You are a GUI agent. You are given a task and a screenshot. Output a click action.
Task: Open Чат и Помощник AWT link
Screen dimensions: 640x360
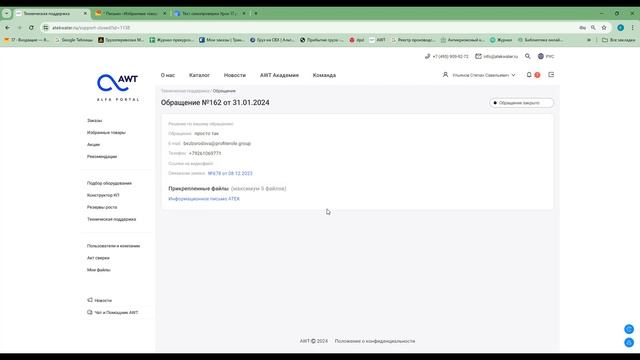point(116,312)
